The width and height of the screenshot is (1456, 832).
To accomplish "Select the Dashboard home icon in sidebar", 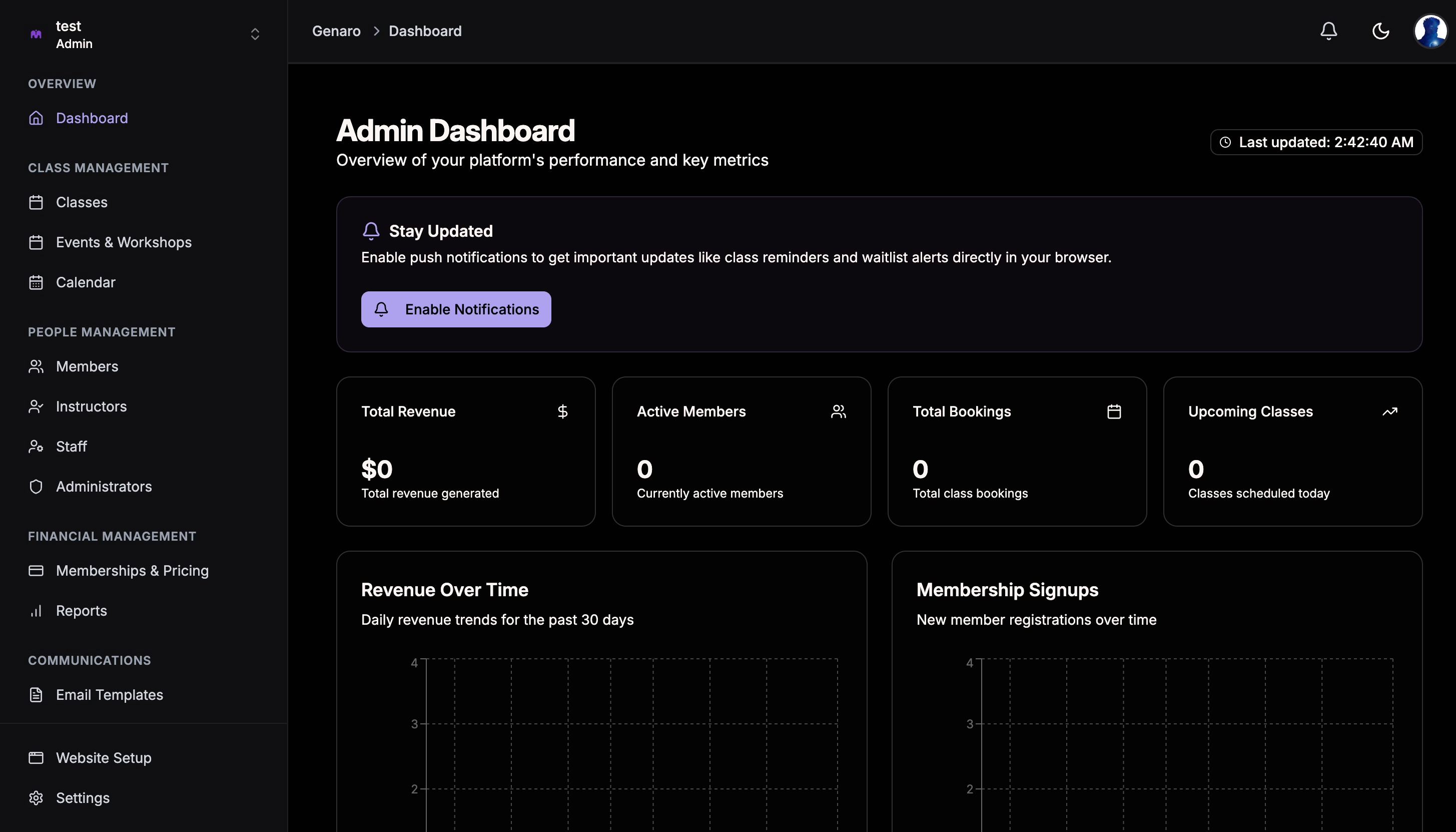I will click(x=36, y=118).
